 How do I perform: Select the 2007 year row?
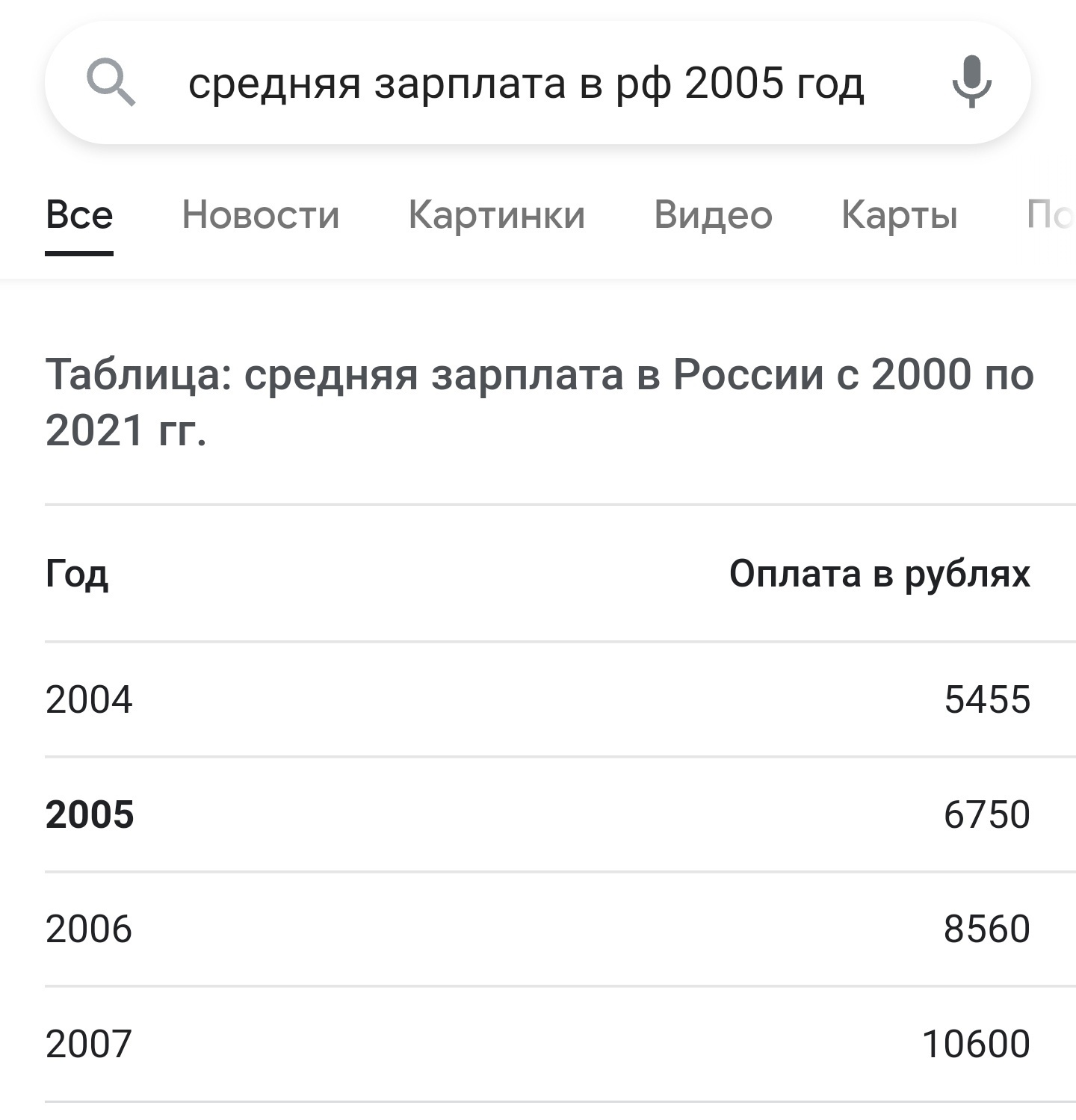coord(89,1044)
